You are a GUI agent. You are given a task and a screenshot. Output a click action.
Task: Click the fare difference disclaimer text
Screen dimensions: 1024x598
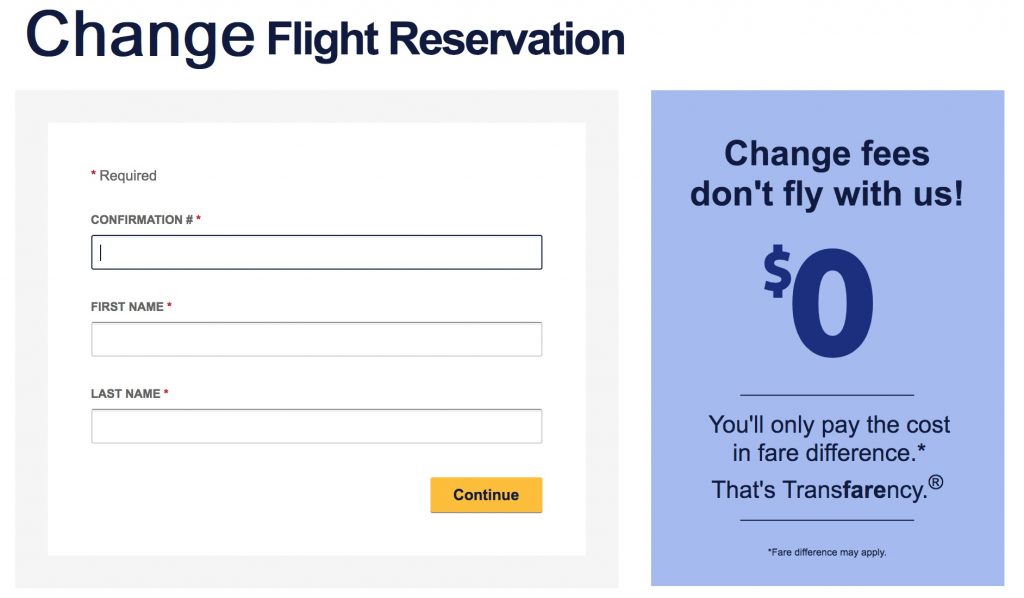coord(827,549)
